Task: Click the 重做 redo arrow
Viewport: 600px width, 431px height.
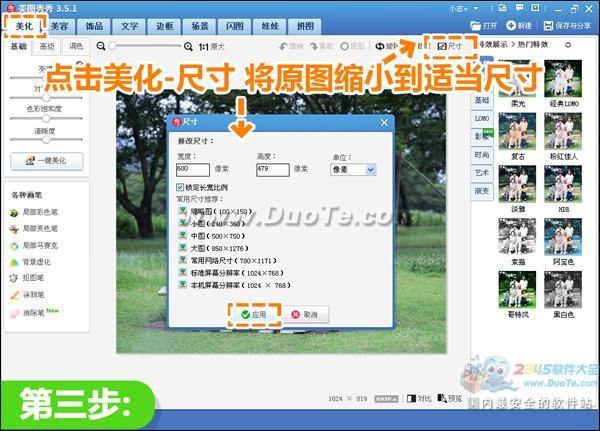Action: 321,46
